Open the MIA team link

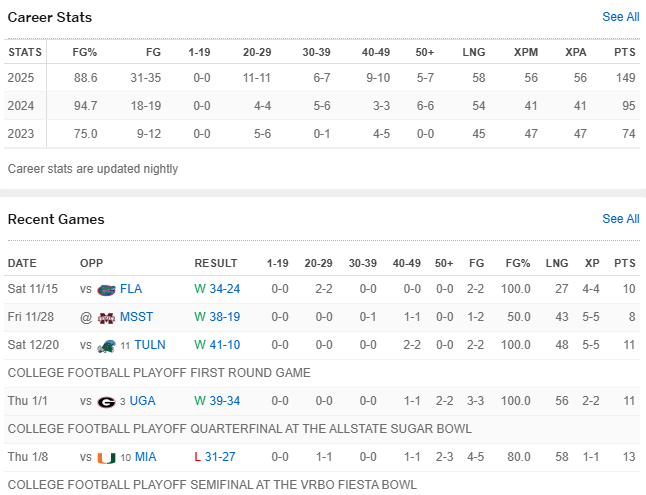coord(146,457)
